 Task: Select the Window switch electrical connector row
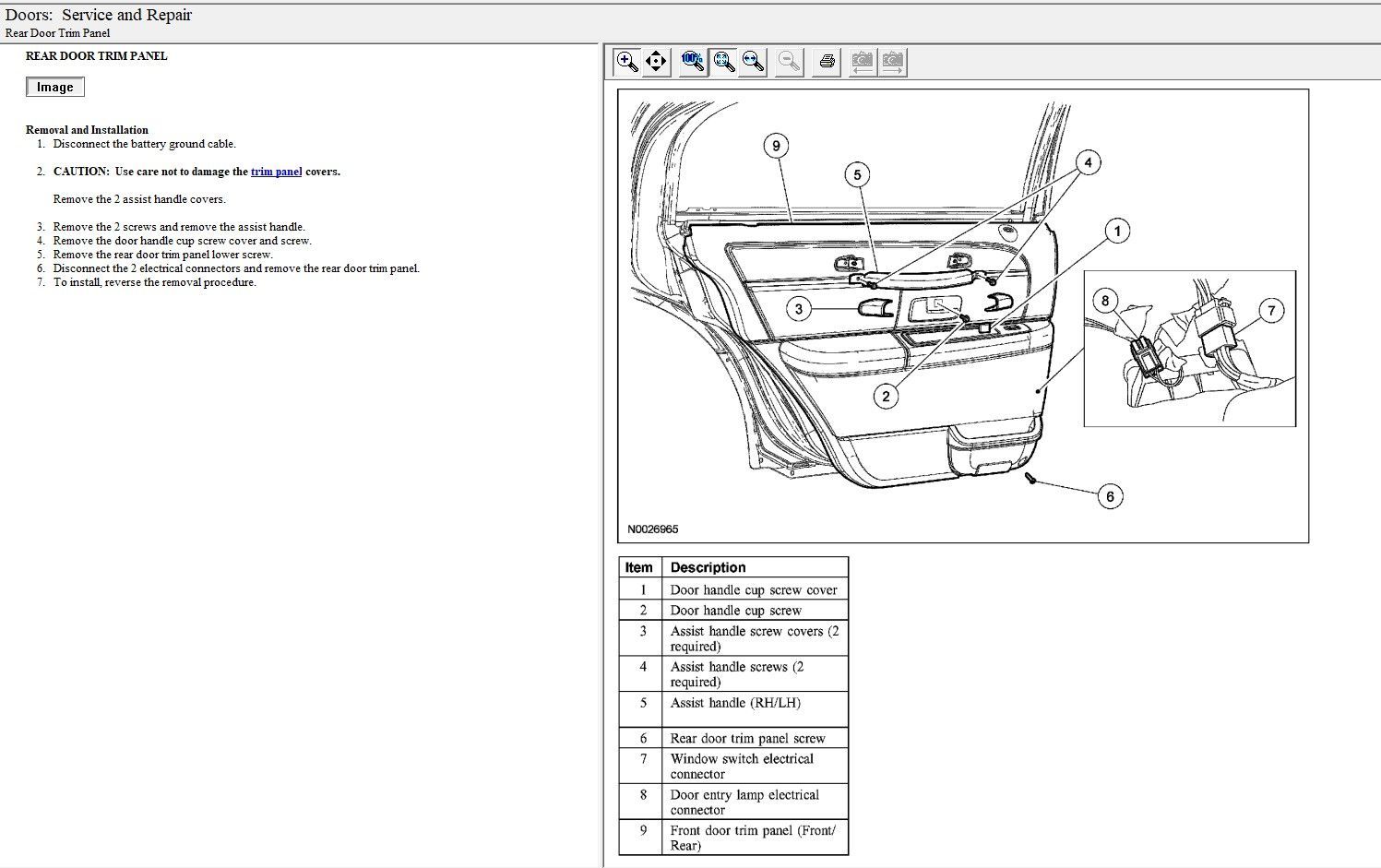point(741,766)
